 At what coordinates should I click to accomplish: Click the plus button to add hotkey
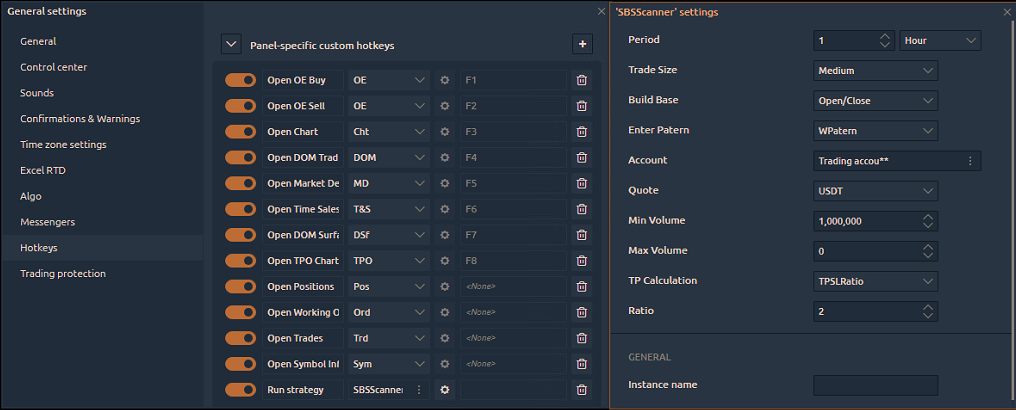coord(582,44)
